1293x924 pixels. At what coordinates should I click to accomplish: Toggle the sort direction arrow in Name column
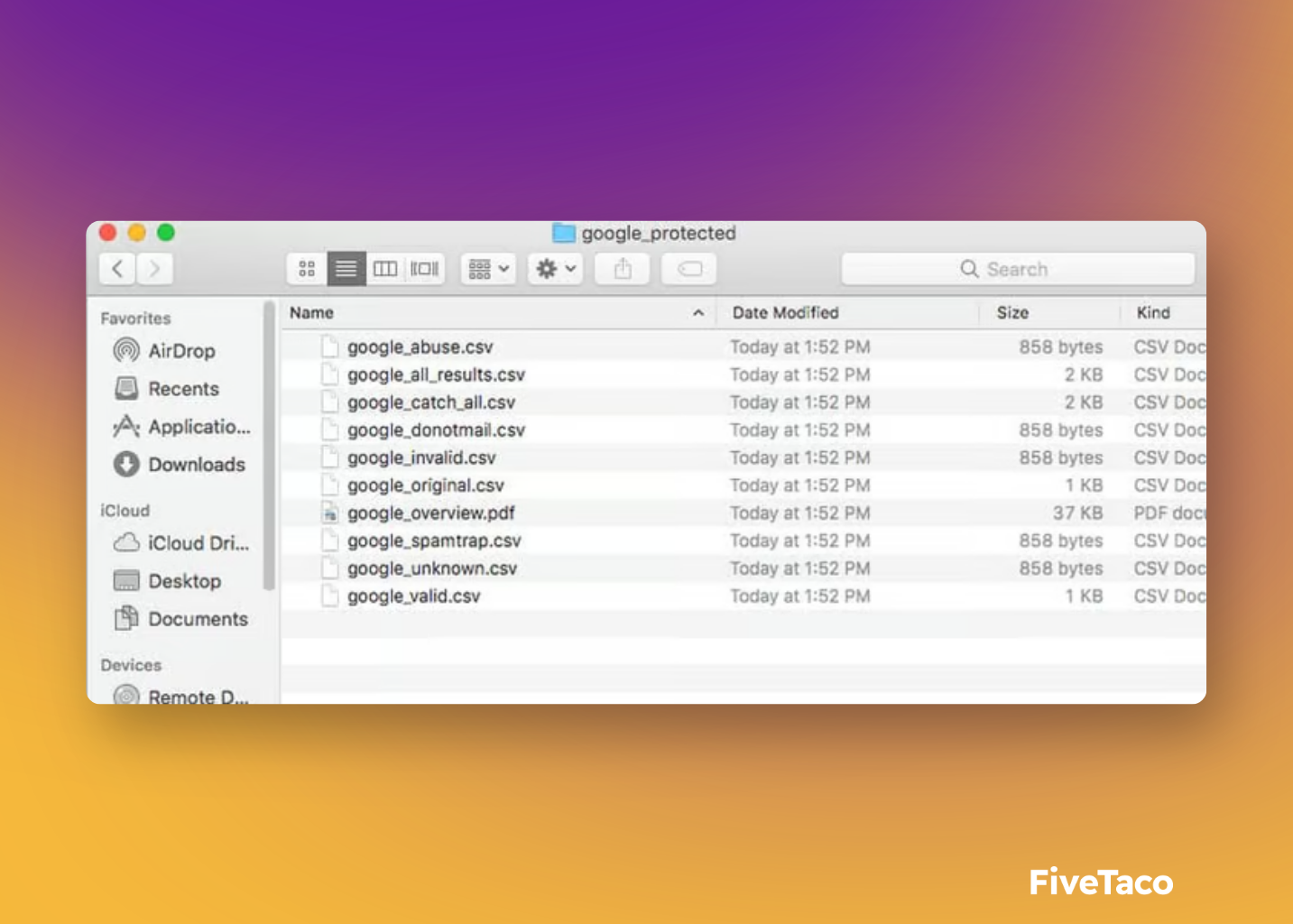coord(698,313)
